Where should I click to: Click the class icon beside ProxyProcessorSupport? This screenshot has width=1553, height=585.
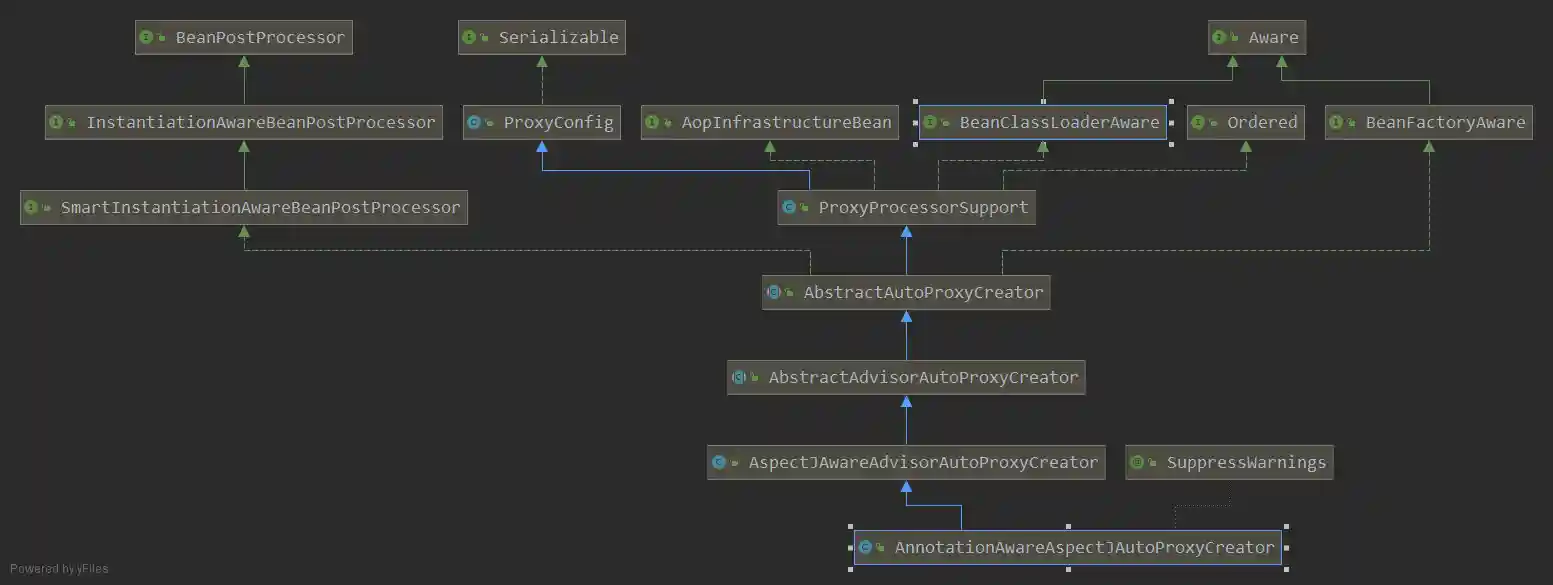pyautogui.click(x=789, y=208)
